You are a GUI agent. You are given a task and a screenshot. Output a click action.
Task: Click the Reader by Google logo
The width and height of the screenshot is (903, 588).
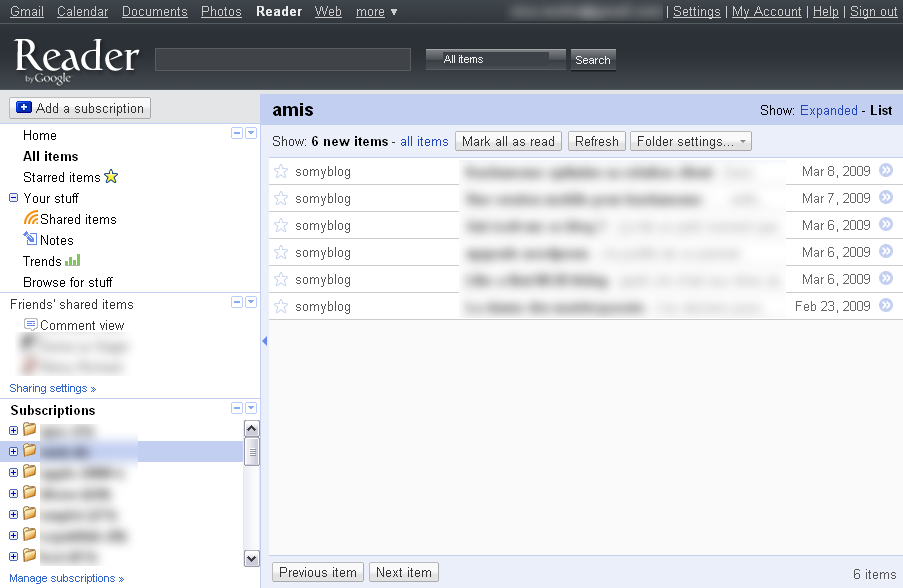click(76, 60)
